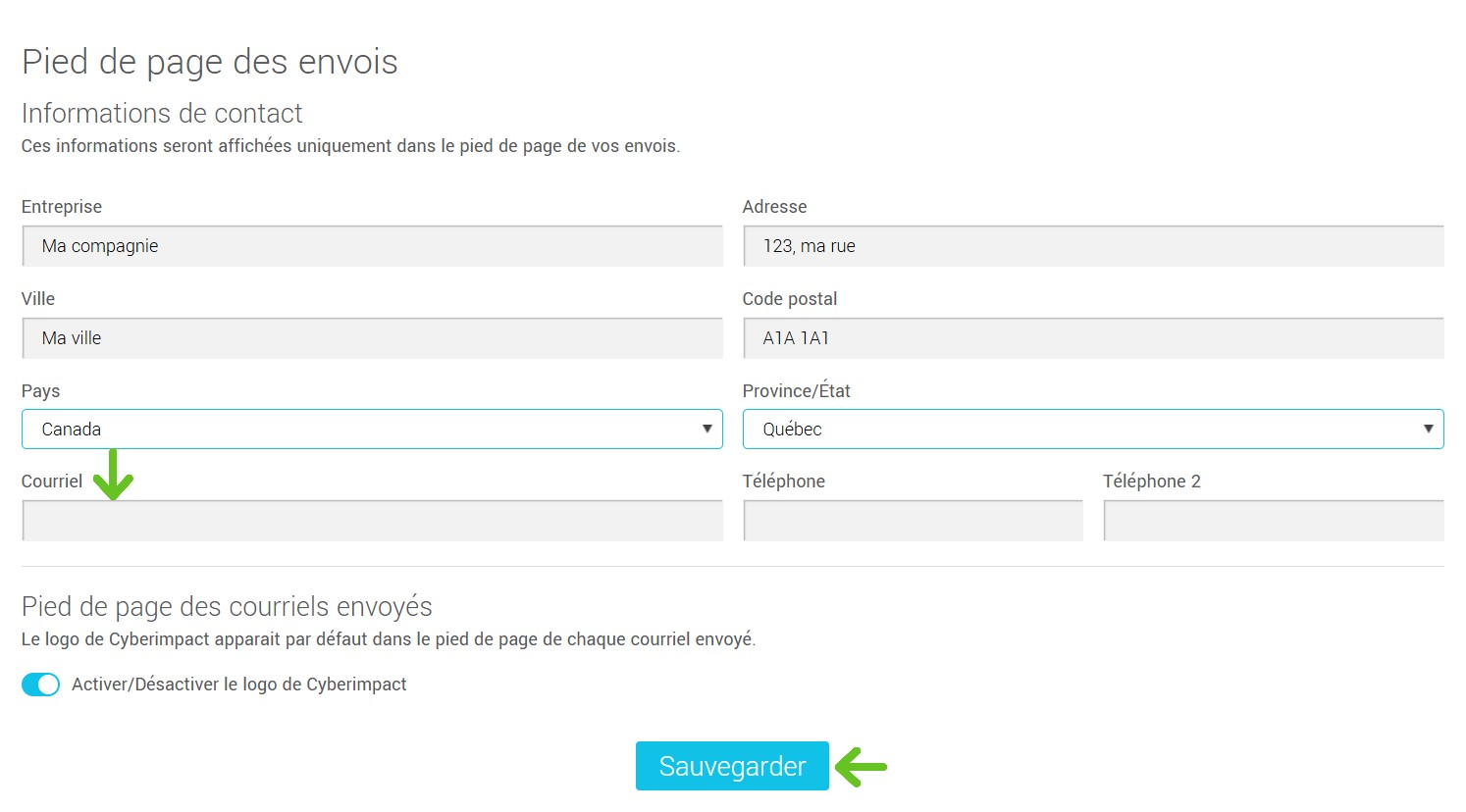Click the Code postal field 'A1A 1A1'
The width and height of the screenshot is (1466, 812).
click(1092, 338)
